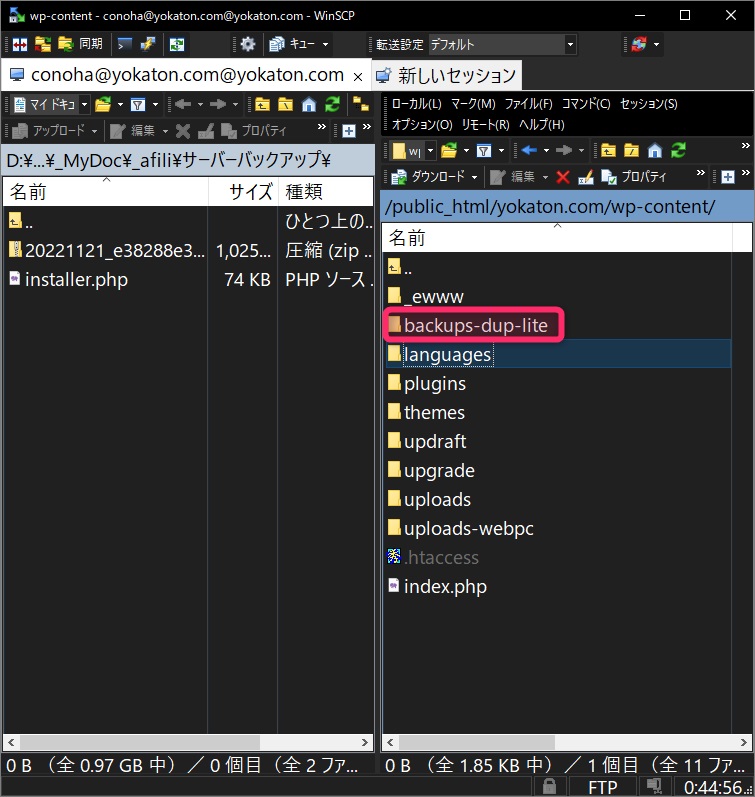Viewport: 755px width, 797px height.
Task: Switch to the 新しいセッション tab
Action: (x=446, y=75)
